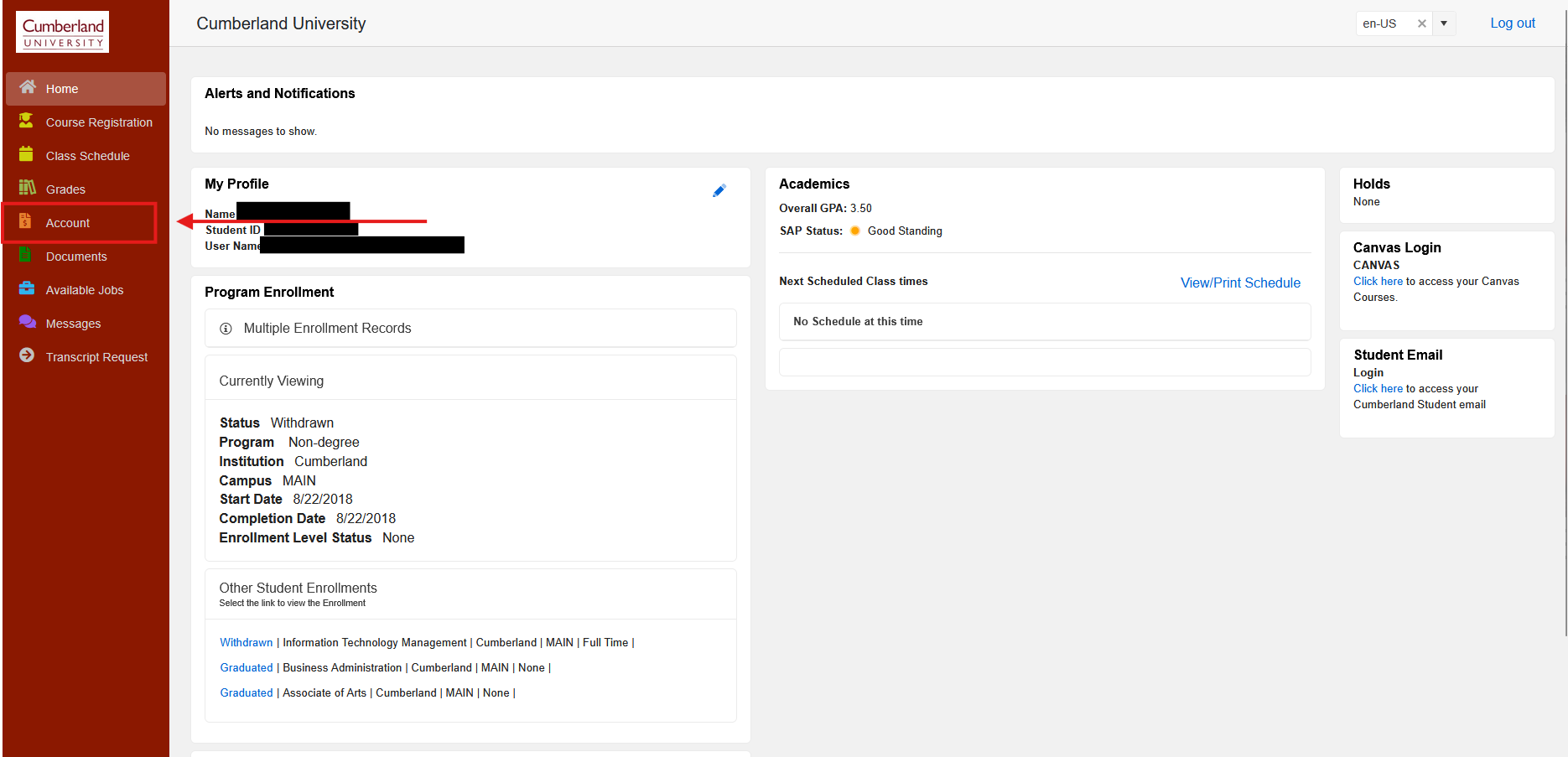This screenshot has height=757, width=1568.
Task: Click the Enrollment Level Status None row
Action: [317, 538]
